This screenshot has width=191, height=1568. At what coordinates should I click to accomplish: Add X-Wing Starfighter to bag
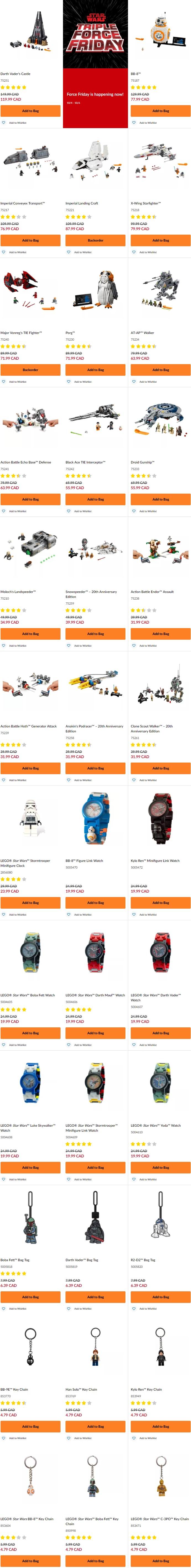click(x=161, y=240)
